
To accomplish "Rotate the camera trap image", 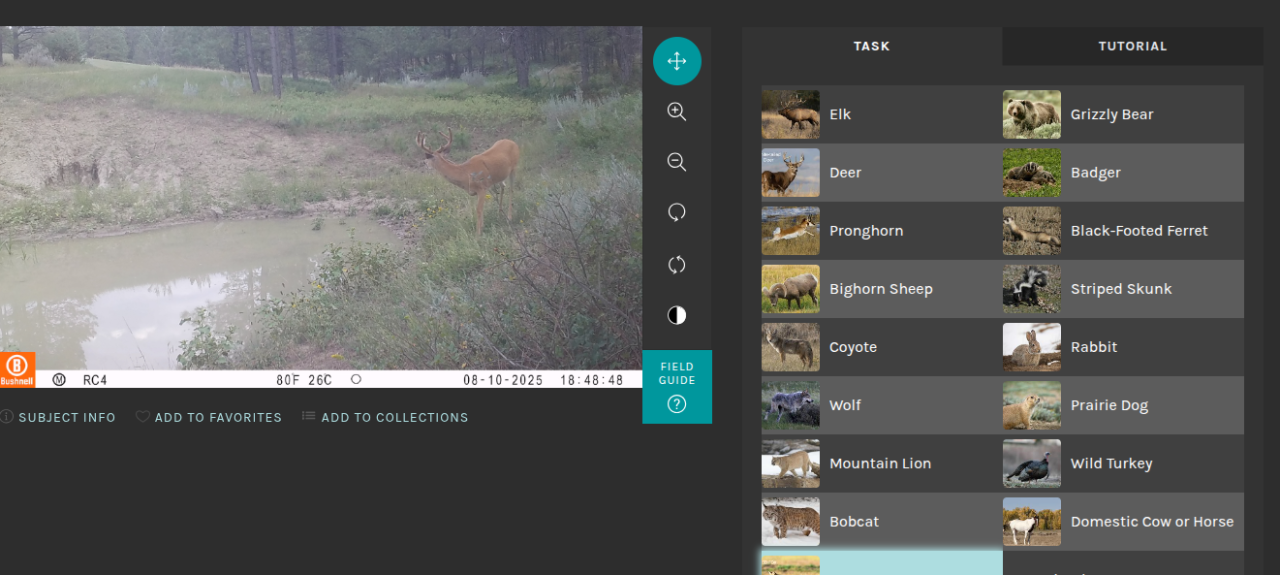I will [677, 212].
